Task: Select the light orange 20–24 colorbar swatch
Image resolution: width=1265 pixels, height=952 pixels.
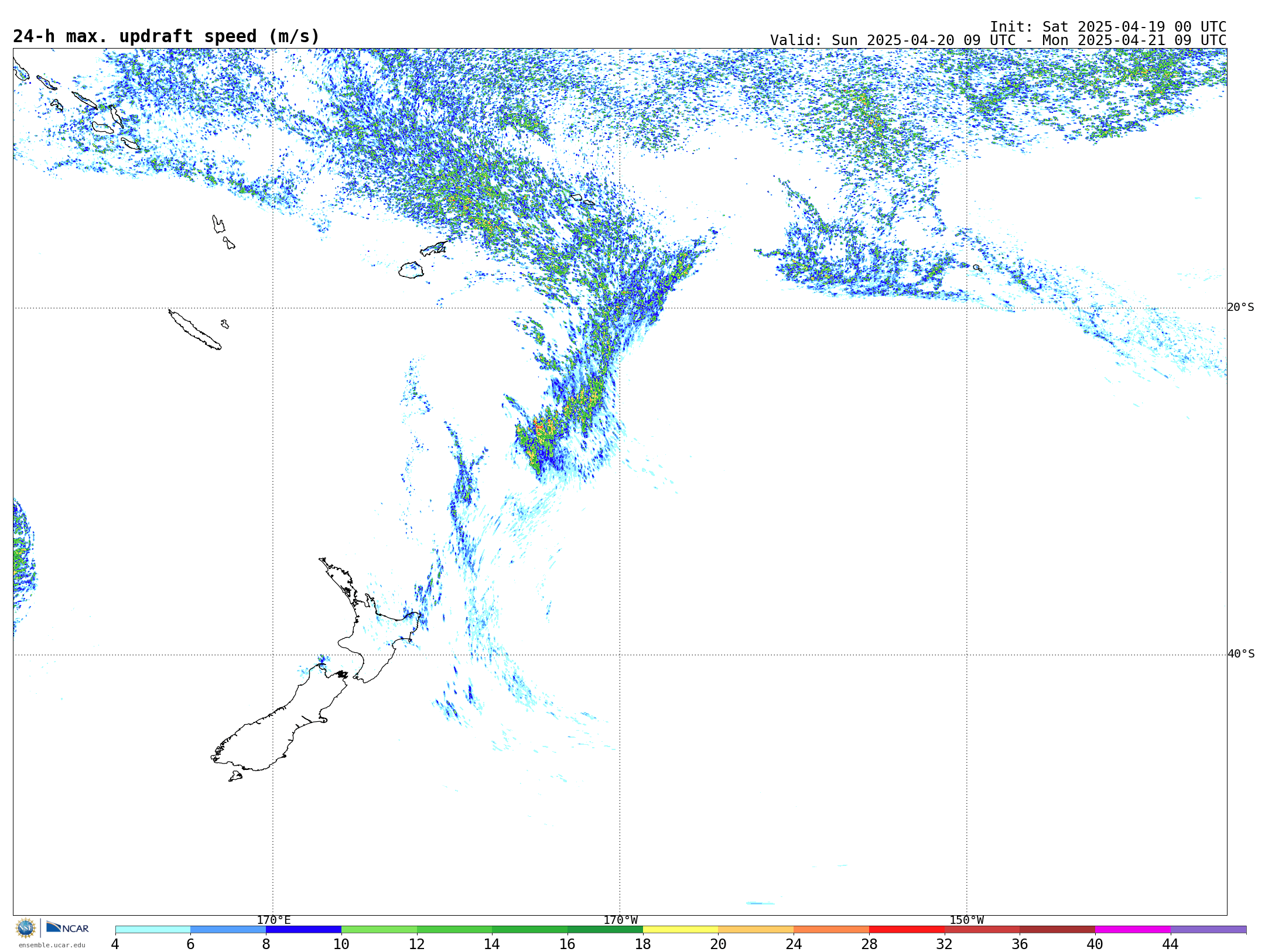Action: tap(756, 930)
